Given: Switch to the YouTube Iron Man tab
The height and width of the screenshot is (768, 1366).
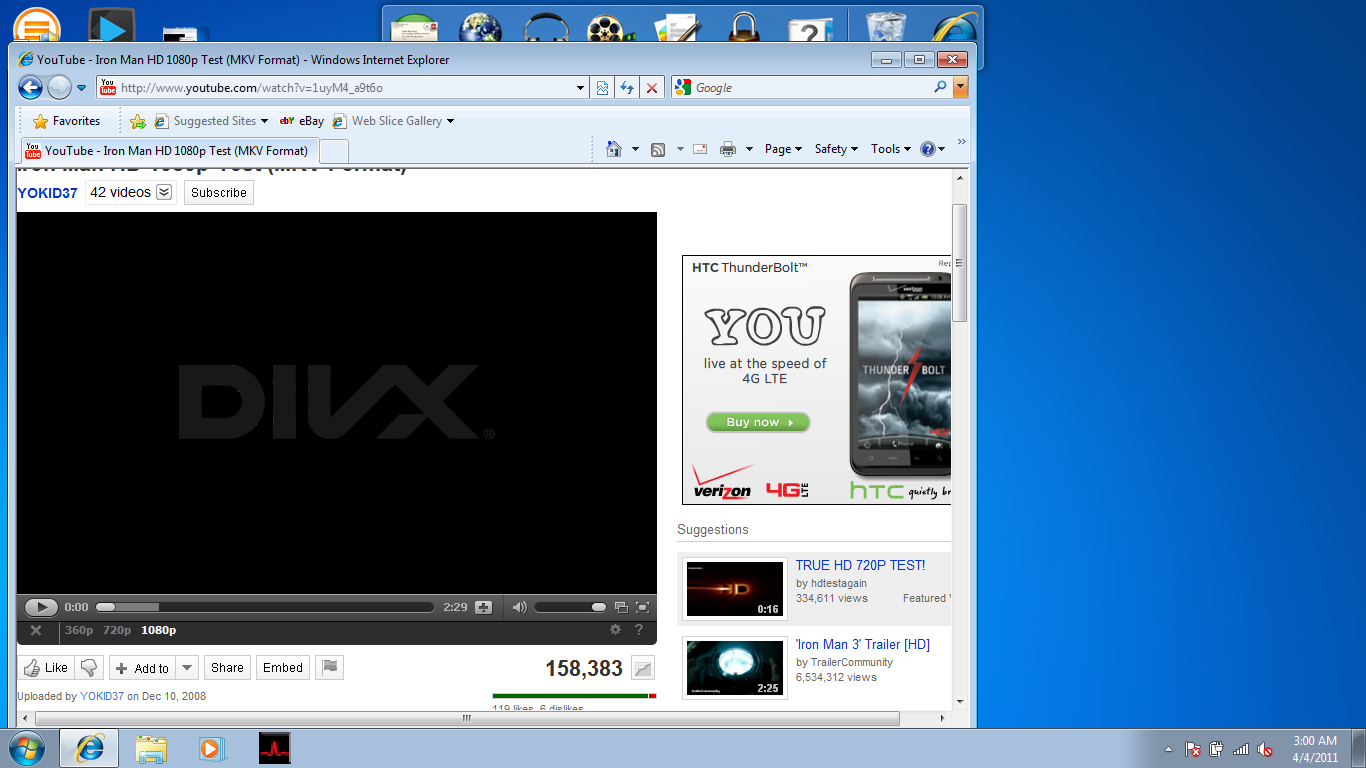Looking at the screenshot, I should (x=169, y=151).
